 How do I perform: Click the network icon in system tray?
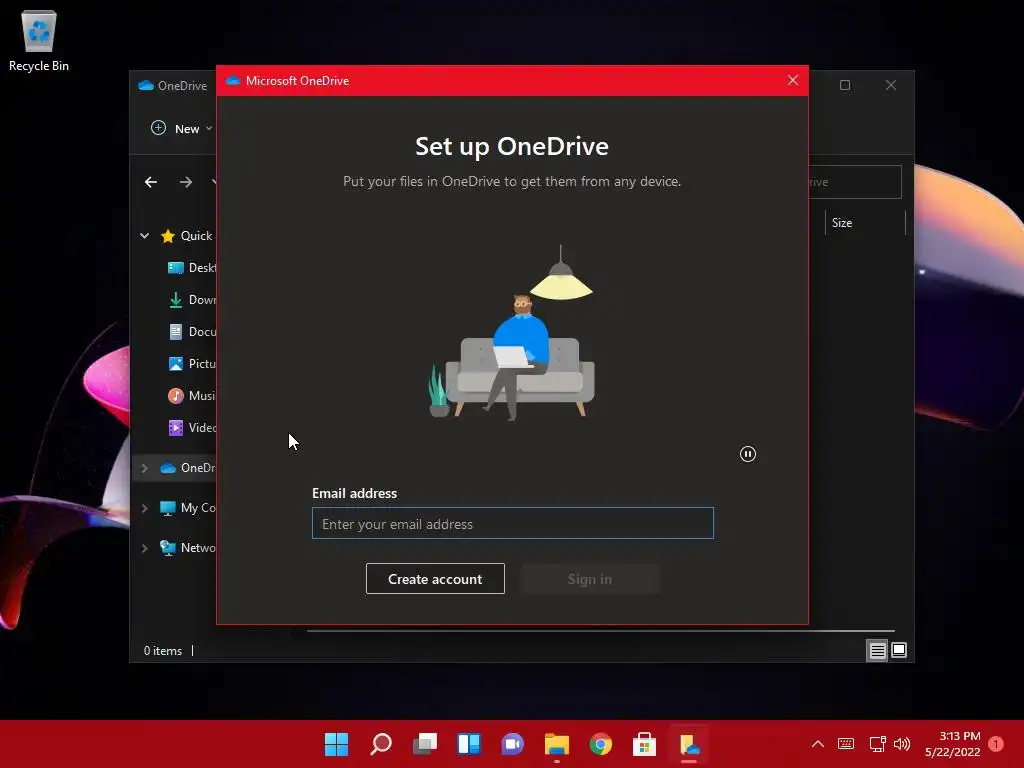[x=877, y=744]
